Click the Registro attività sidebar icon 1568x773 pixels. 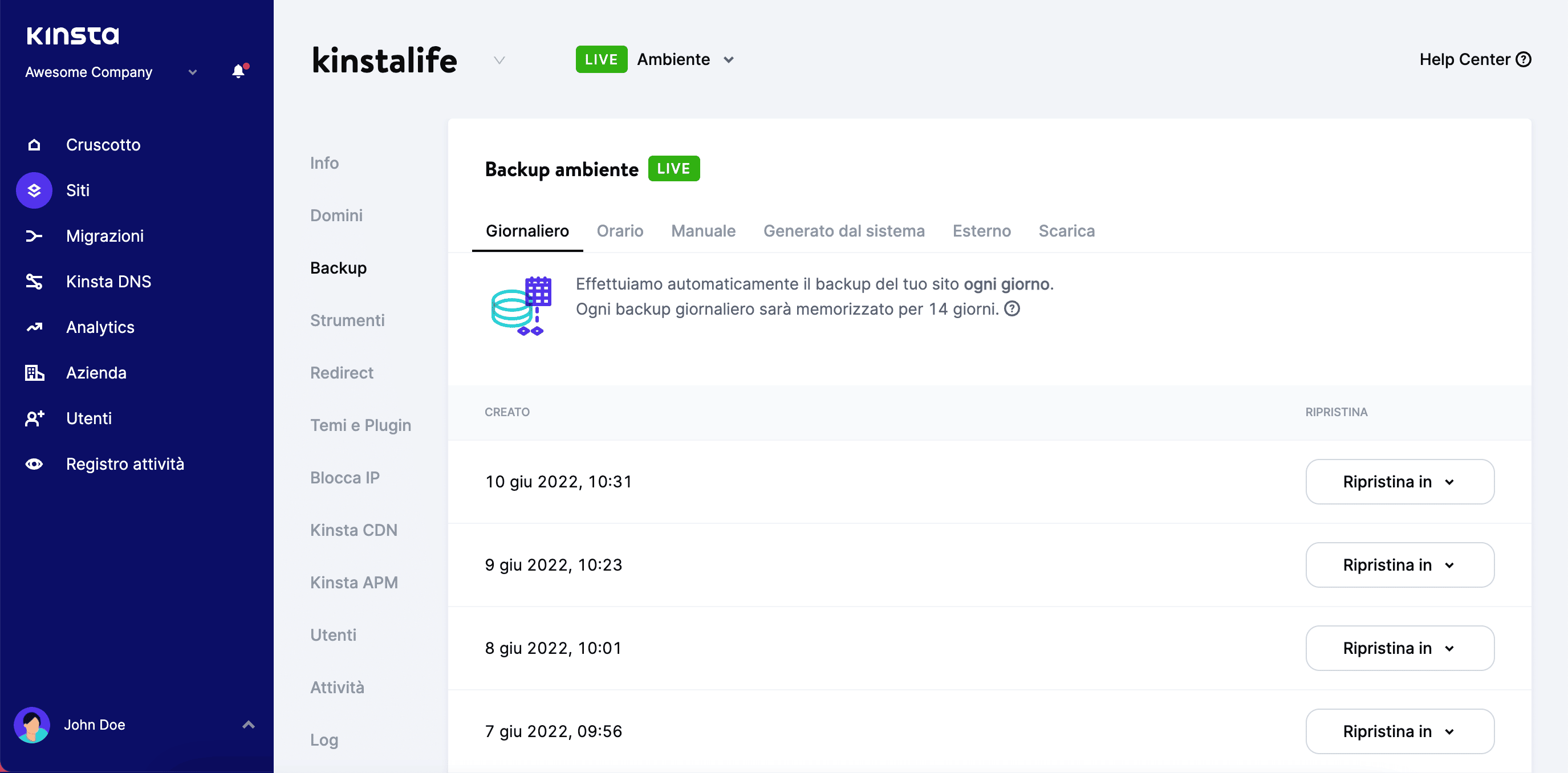pyautogui.click(x=34, y=463)
